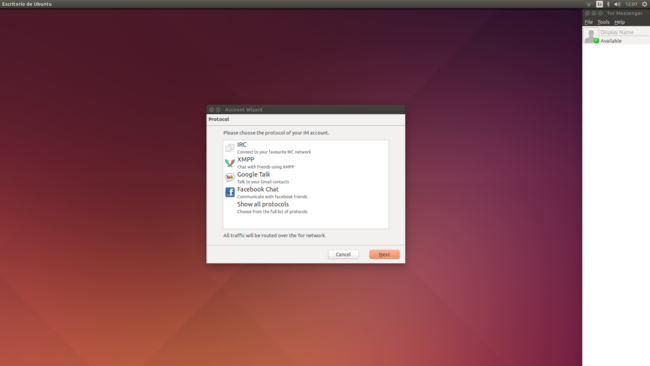Select the 'Talk to your Gmail contacts' text
The width and height of the screenshot is (650, 366).
263,182
